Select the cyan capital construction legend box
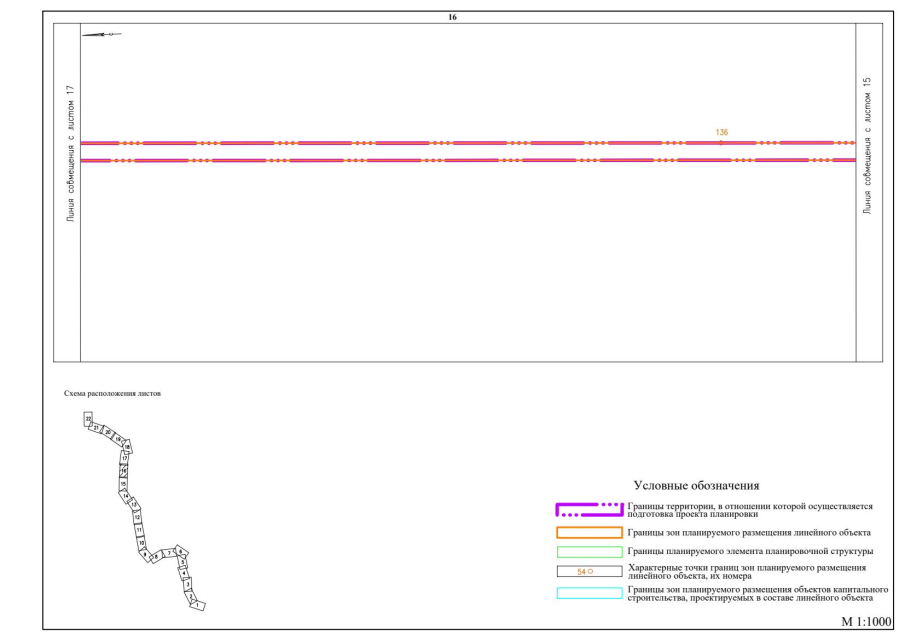The image size is (905, 640). (x=589, y=593)
